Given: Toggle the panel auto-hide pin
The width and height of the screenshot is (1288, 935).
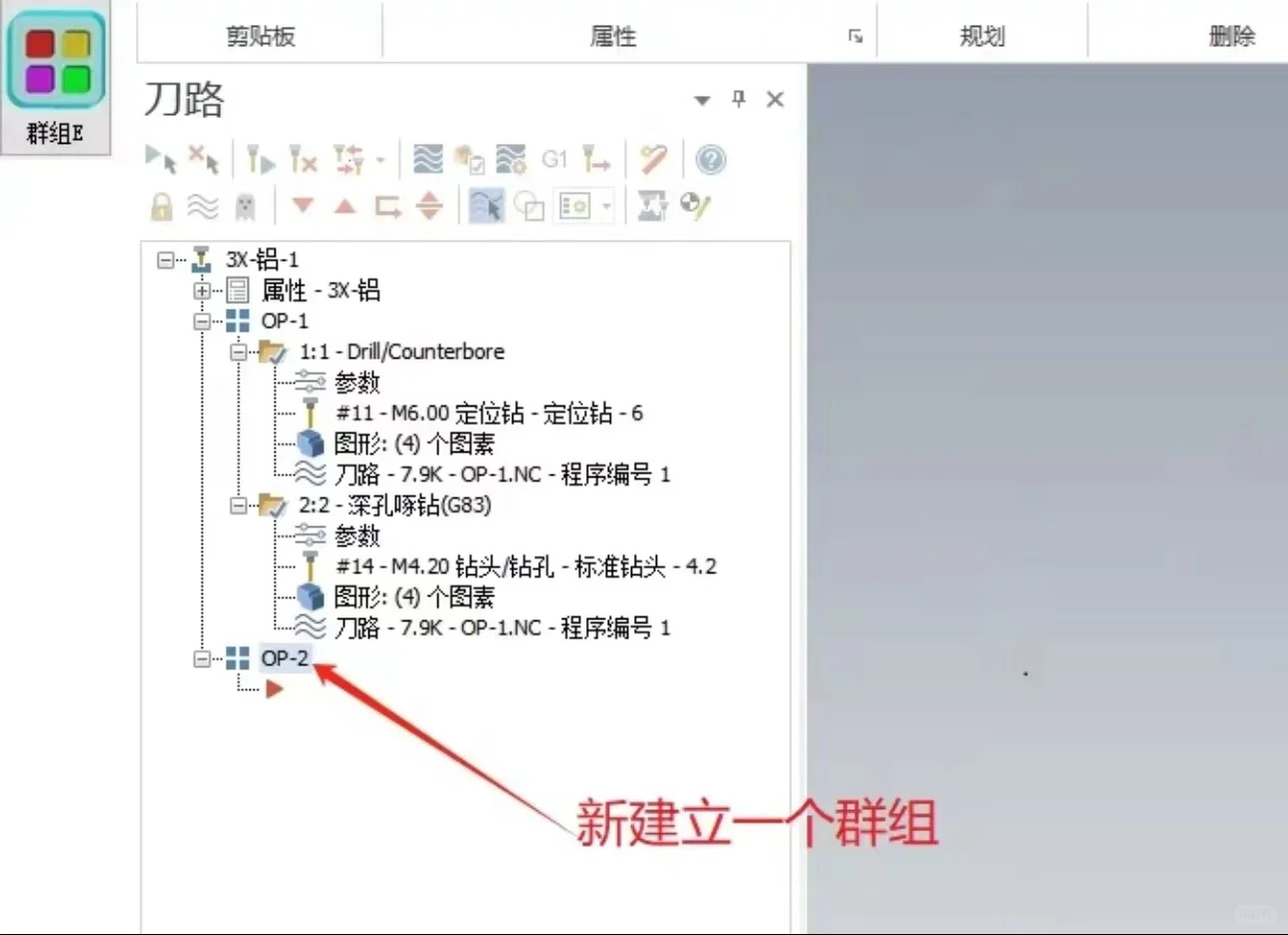Looking at the screenshot, I should click(739, 99).
